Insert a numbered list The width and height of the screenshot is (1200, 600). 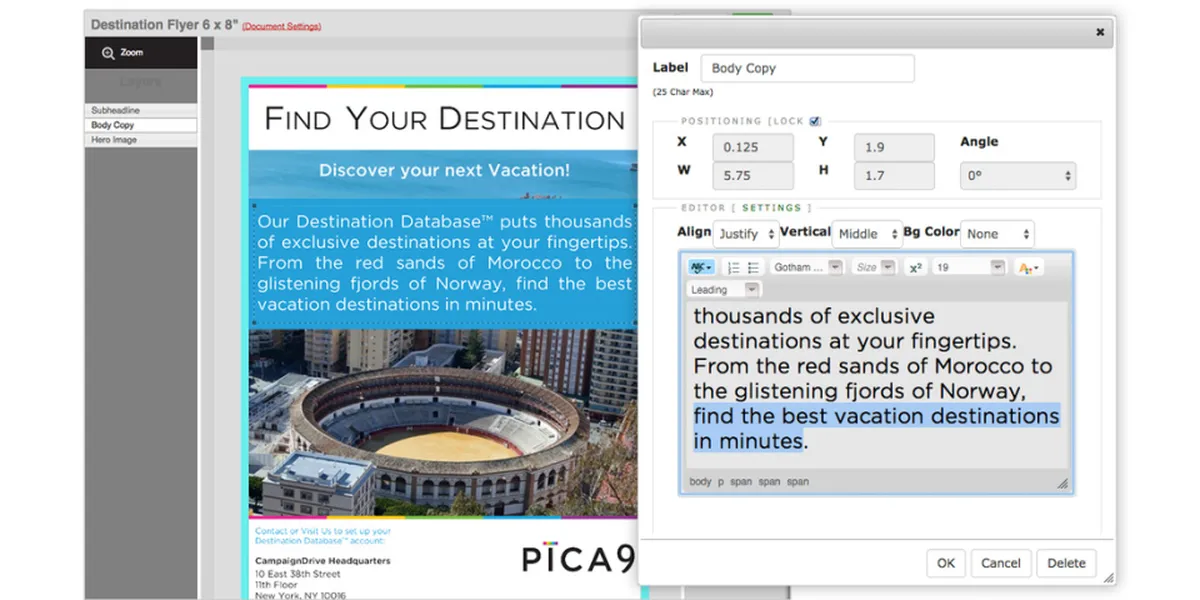click(733, 268)
